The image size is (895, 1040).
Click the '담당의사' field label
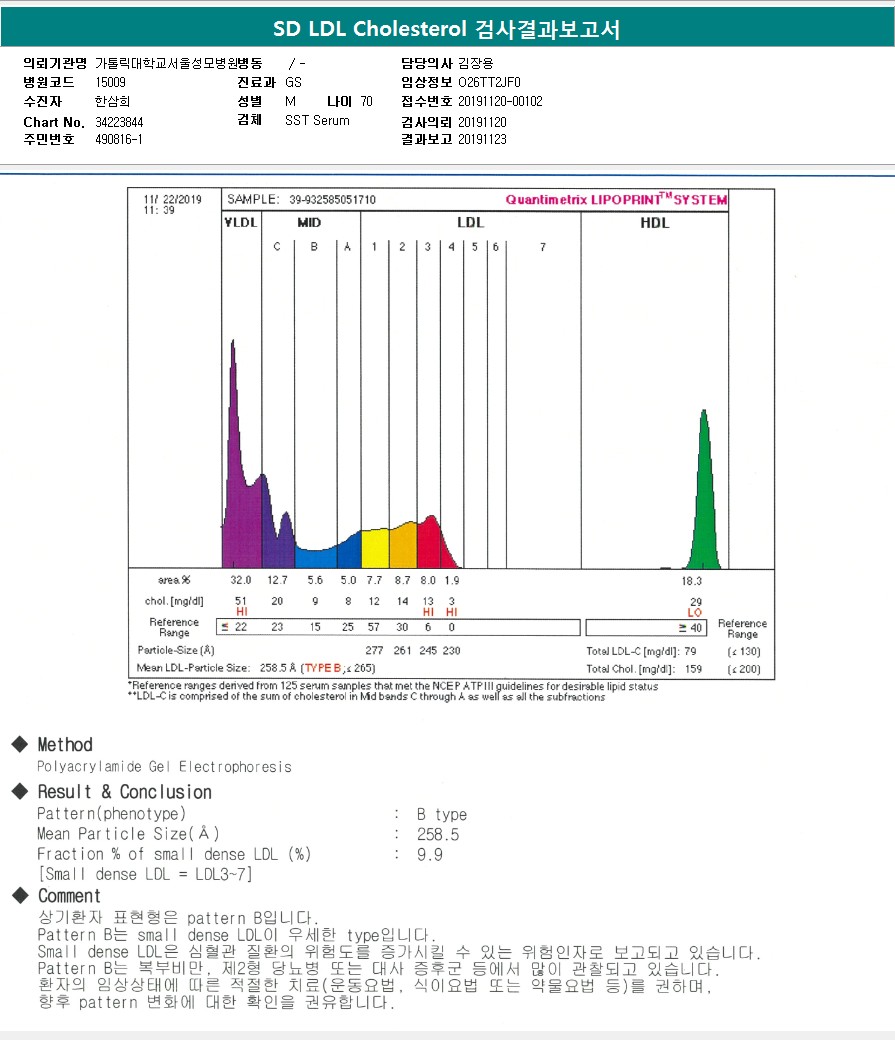tap(427, 63)
